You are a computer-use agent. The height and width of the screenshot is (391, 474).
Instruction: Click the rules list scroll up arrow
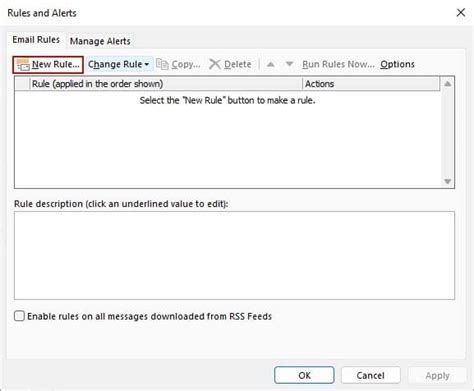pos(448,84)
